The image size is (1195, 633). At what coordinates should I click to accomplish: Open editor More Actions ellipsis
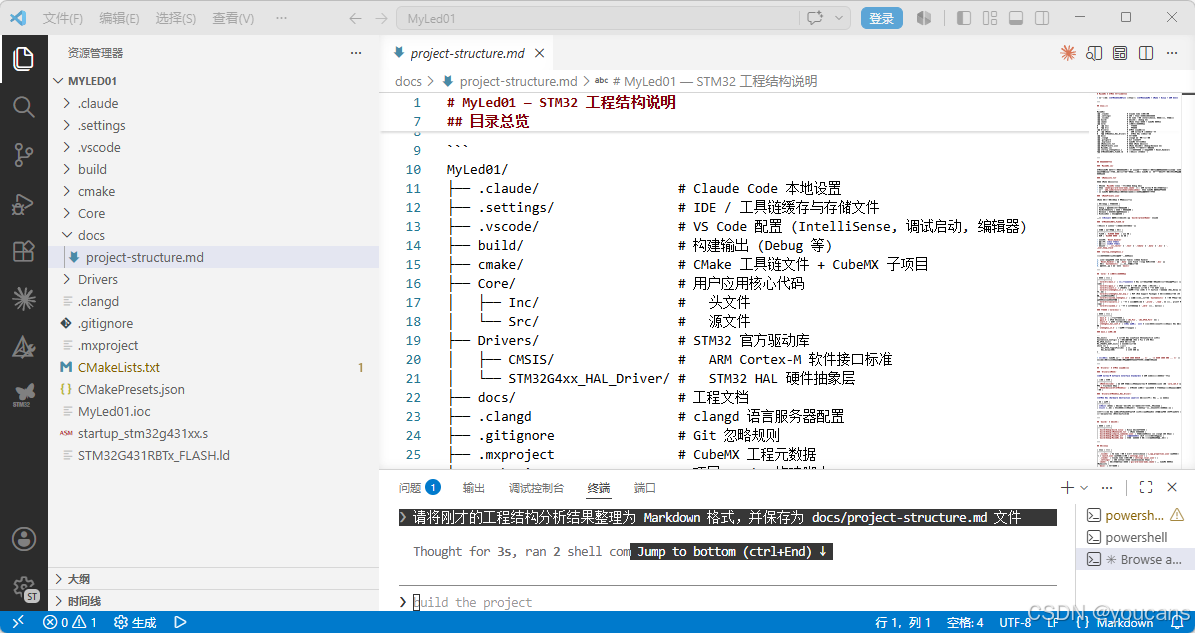(1171, 53)
